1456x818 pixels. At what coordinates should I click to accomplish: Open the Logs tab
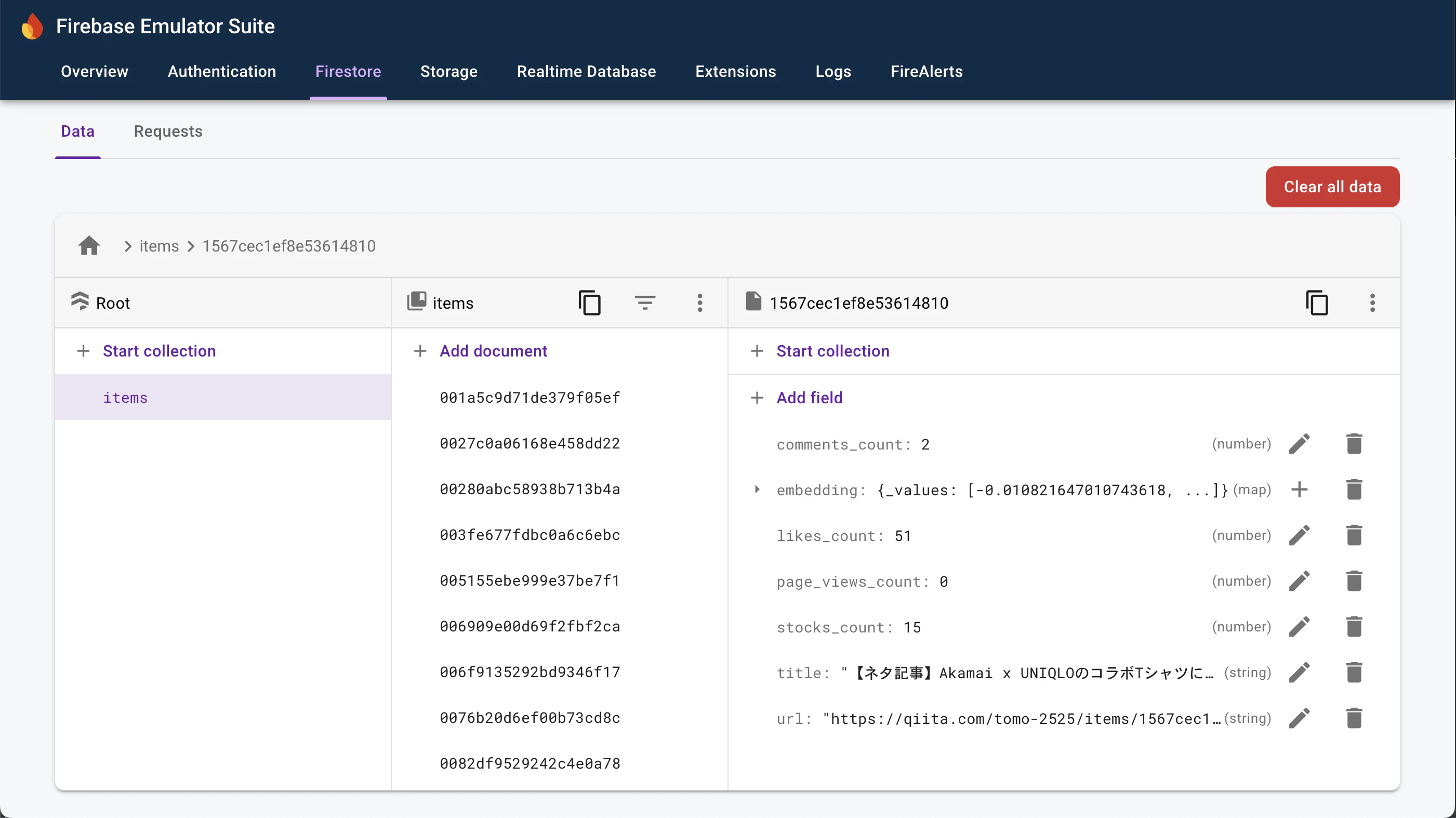coord(833,71)
